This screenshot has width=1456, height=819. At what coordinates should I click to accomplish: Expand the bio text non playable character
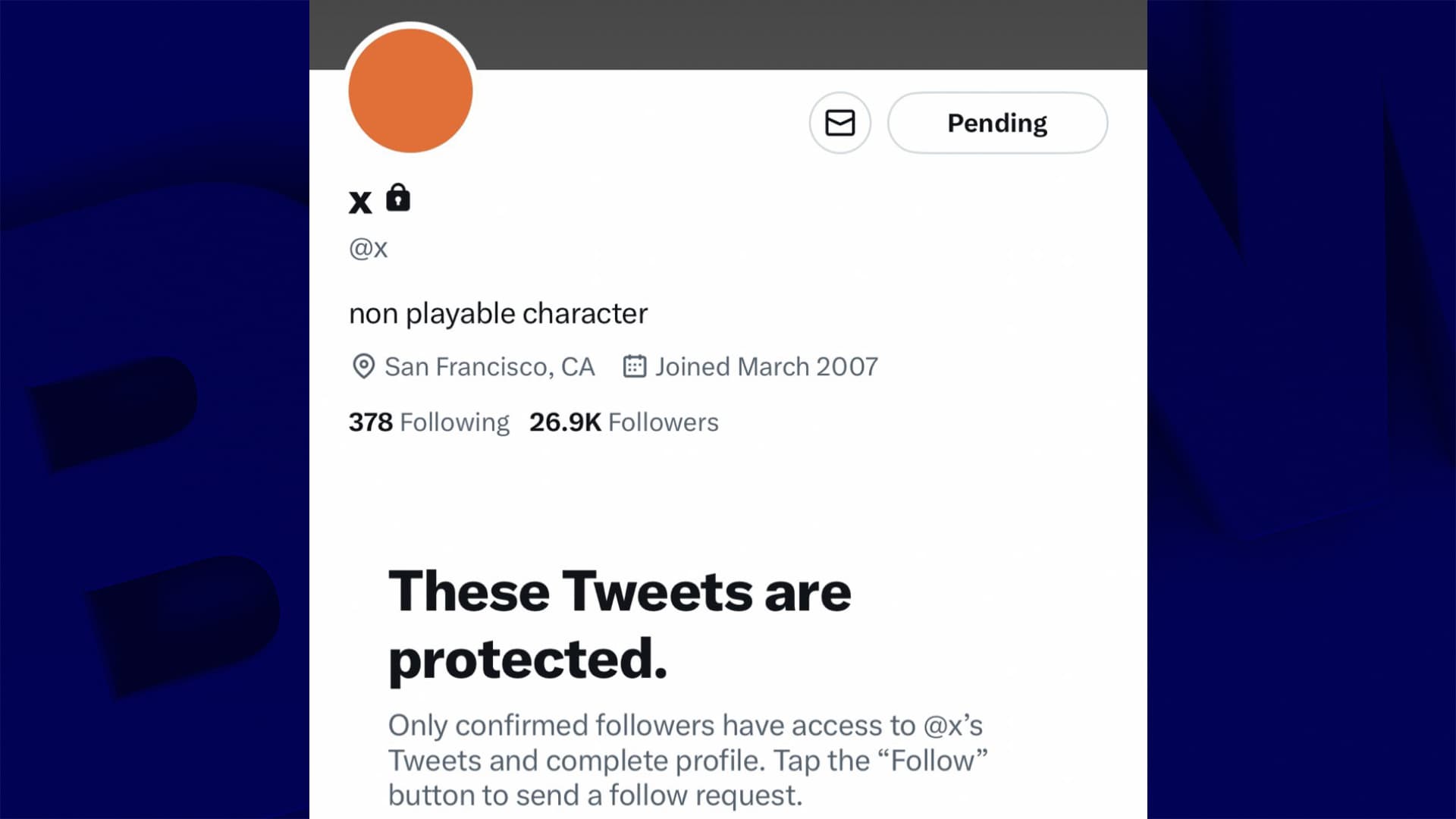(498, 312)
